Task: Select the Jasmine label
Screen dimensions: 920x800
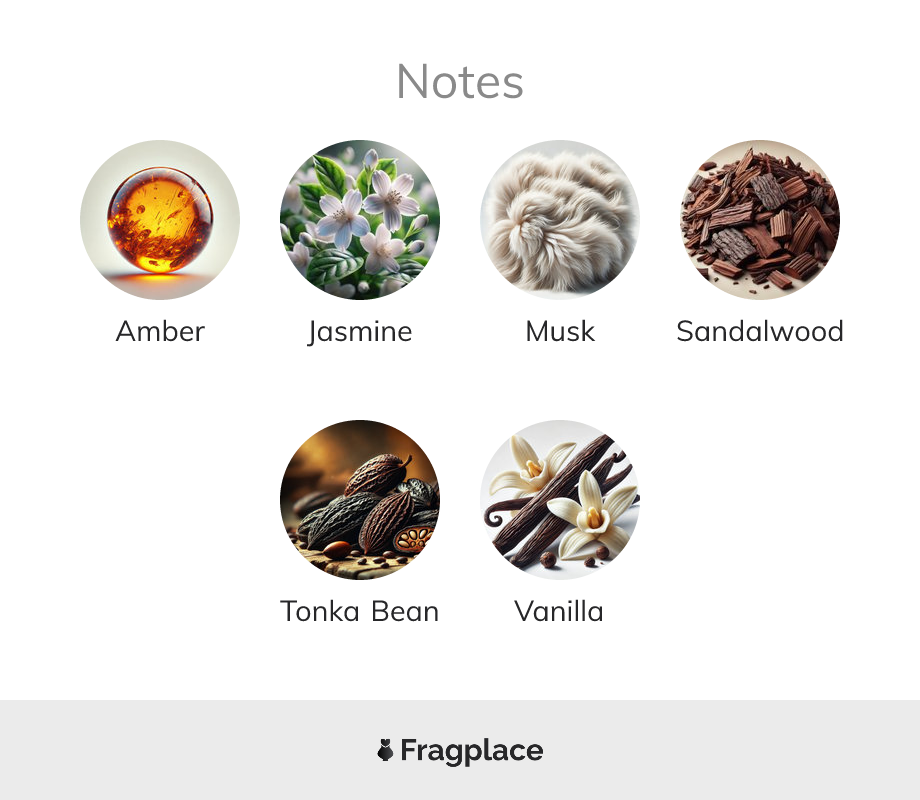Action: (x=360, y=332)
